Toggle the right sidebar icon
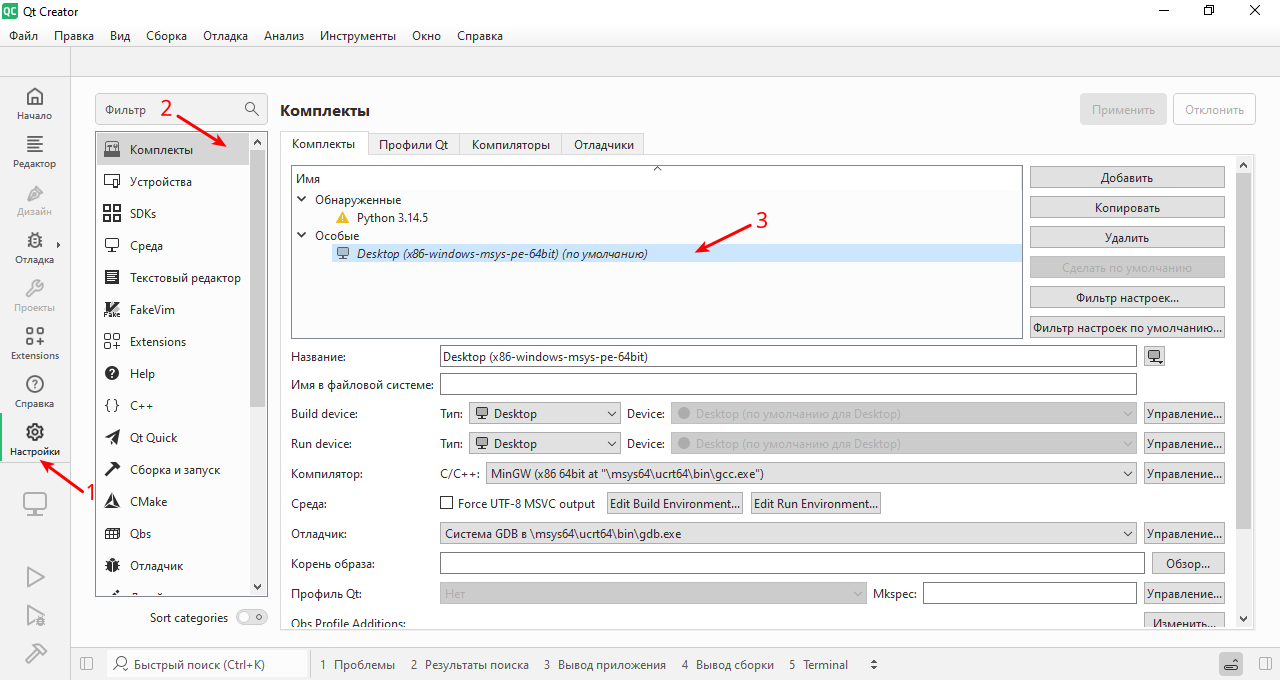 point(1265,664)
